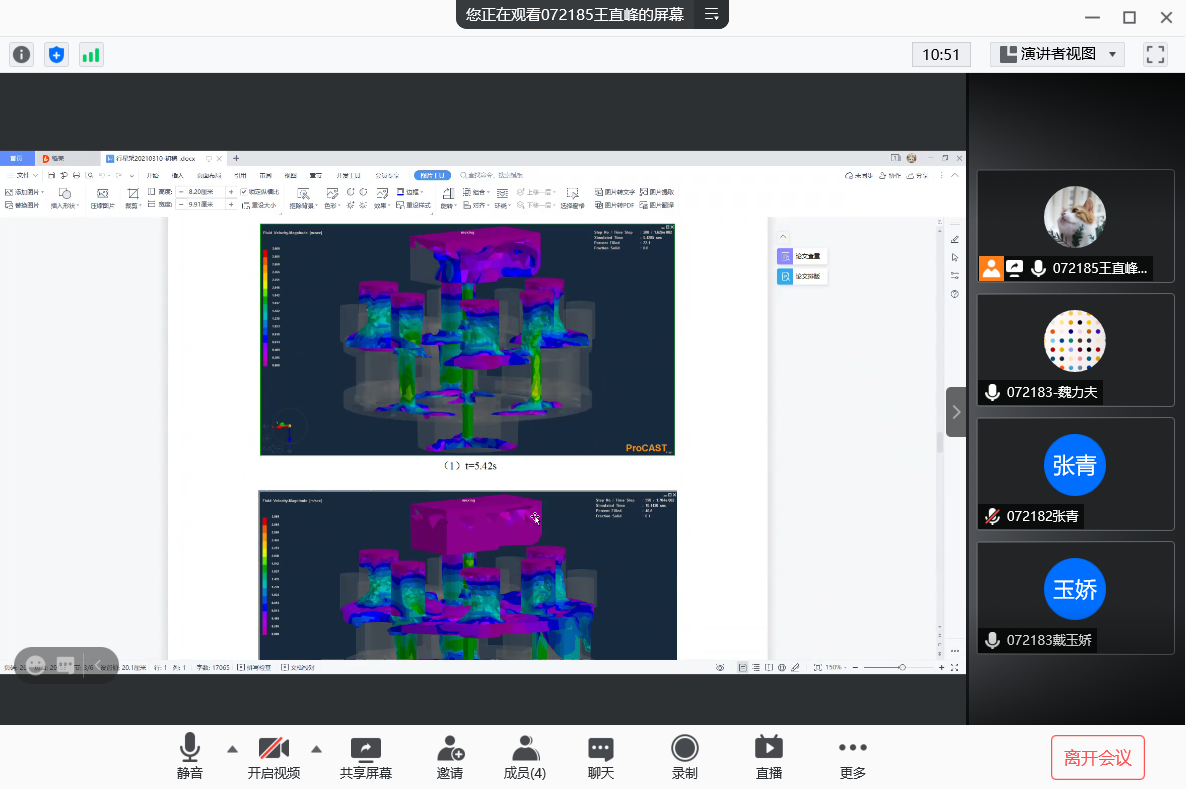Screen dimensions: 1186x789
Task: Enter full screen mode icon
Action: (1155, 55)
